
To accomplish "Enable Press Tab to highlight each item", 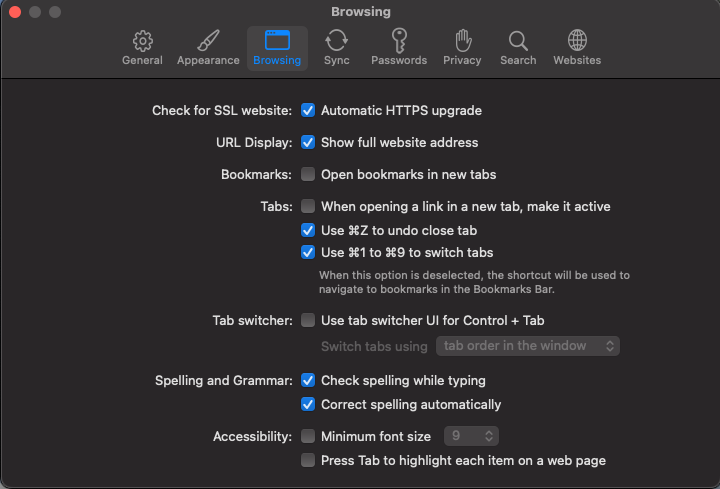I will tap(309, 460).
